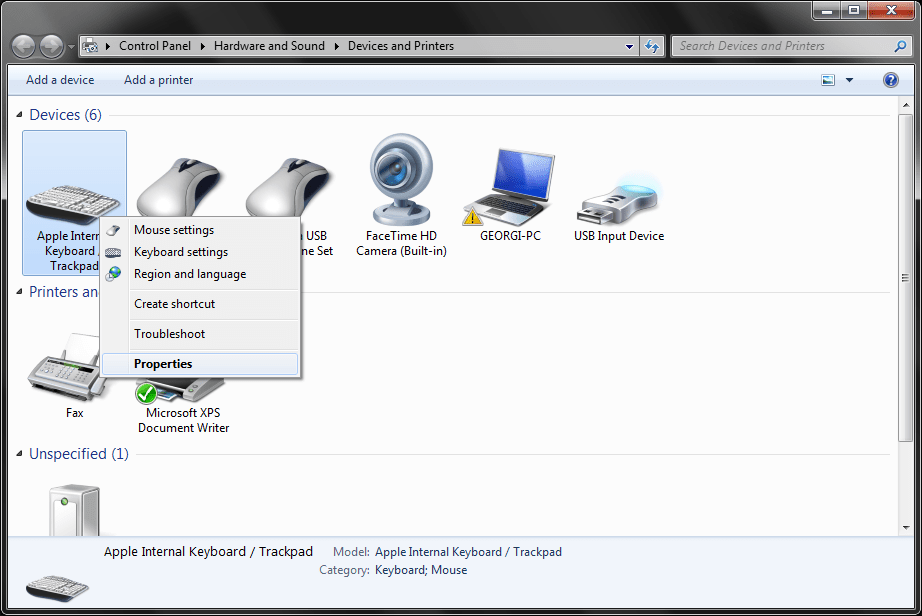Open the Help question mark icon
The image size is (922, 616).
[x=890, y=80]
